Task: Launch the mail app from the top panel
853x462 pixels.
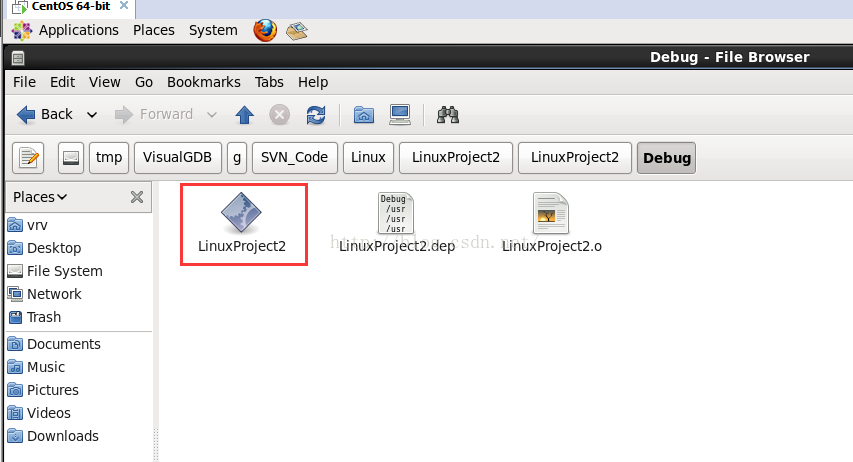Action: (x=297, y=31)
